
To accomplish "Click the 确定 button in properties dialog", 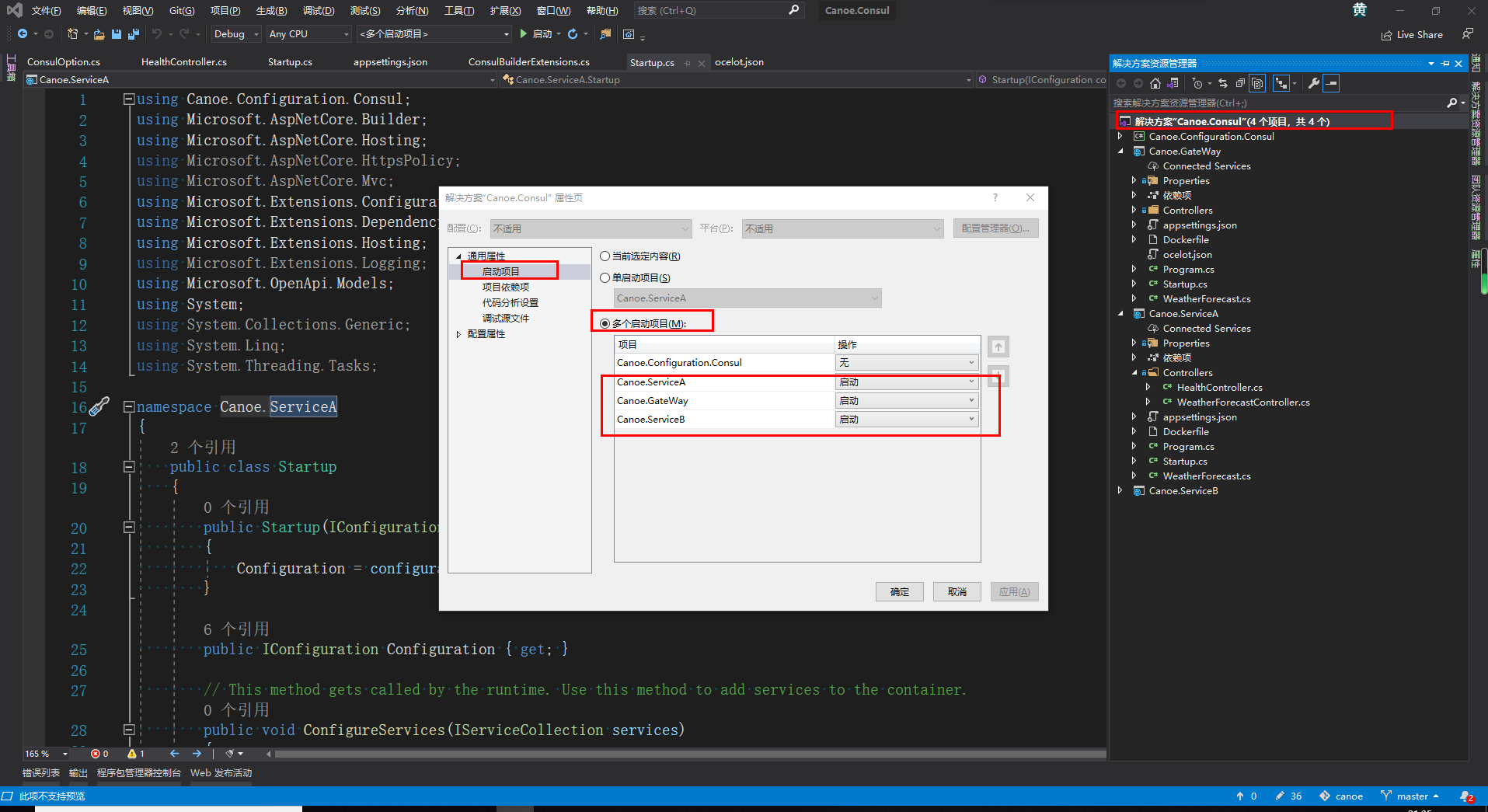I will point(899,591).
